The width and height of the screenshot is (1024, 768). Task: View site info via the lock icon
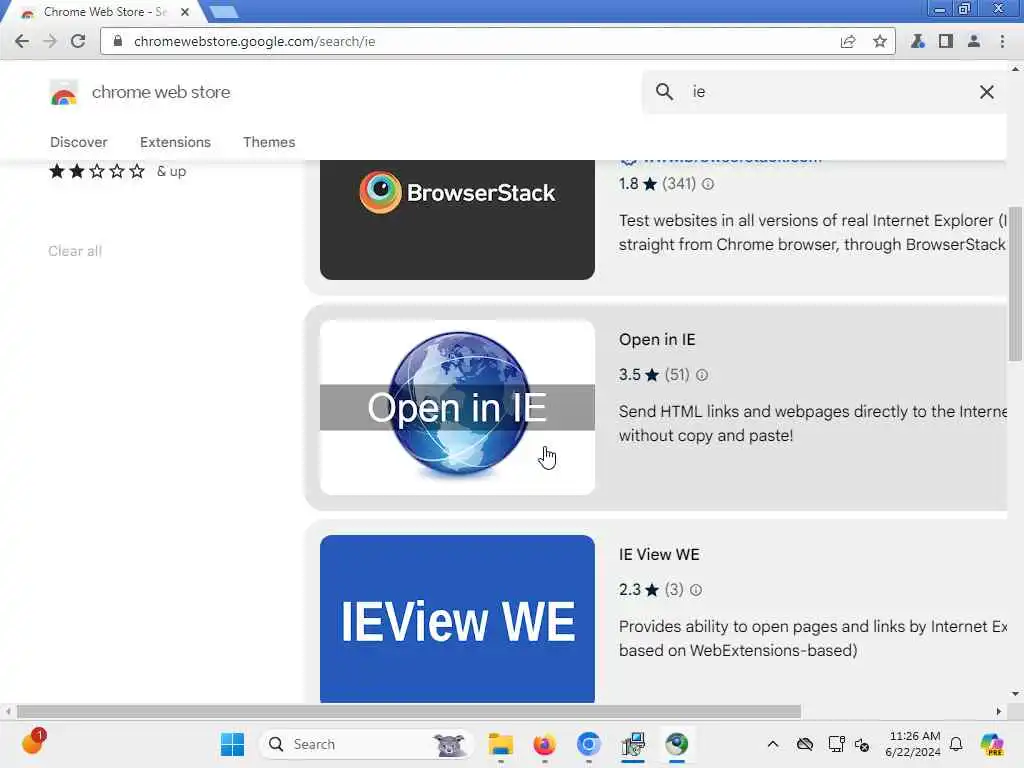[118, 41]
